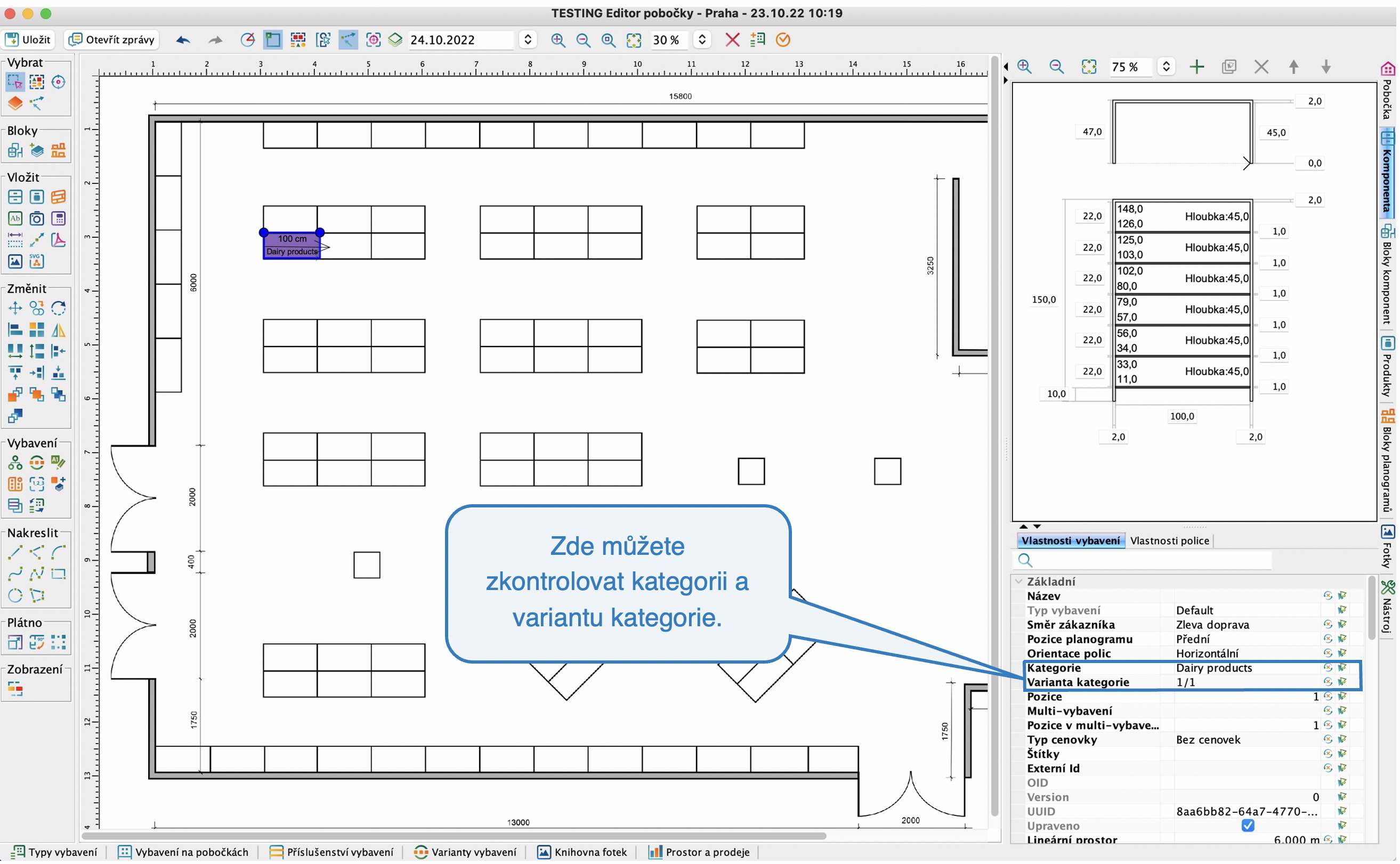The height and width of the screenshot is (864, 1400).
Task: Click the orange checkmark validation icon
Action: (x=784, y=40)
